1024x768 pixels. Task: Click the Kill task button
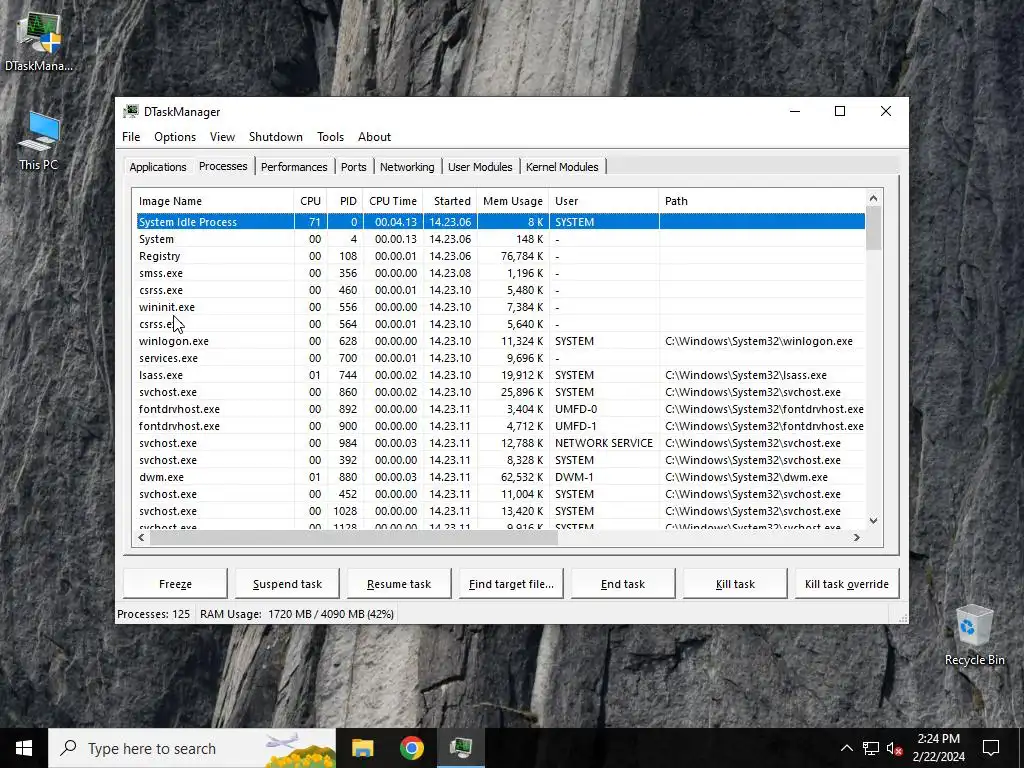coord(735,584)
